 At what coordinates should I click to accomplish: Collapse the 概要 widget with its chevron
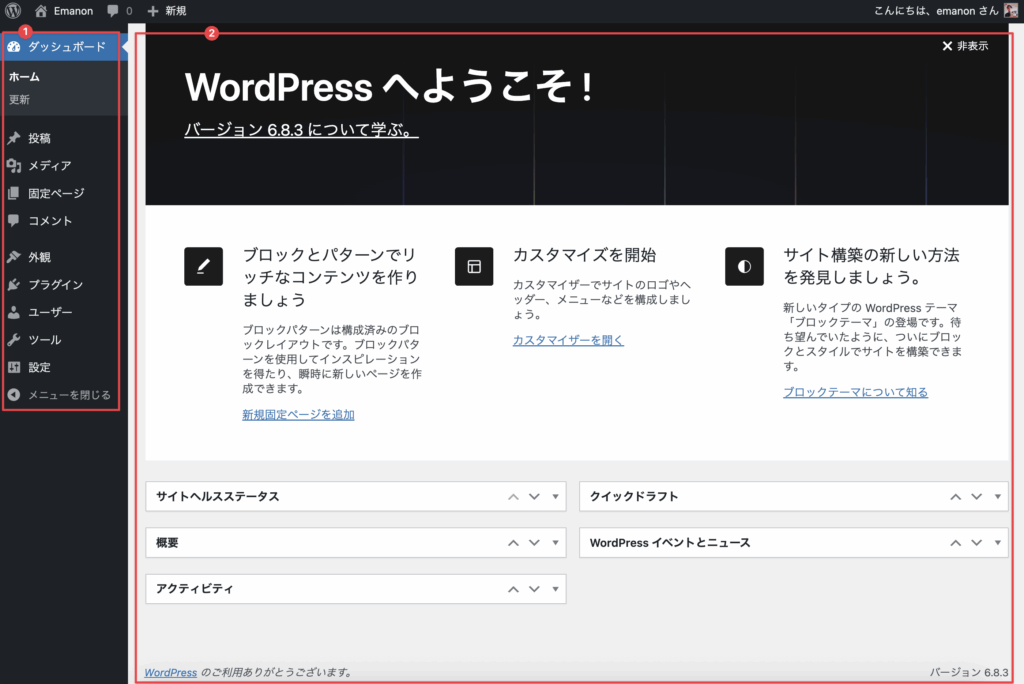coord(513,542)
